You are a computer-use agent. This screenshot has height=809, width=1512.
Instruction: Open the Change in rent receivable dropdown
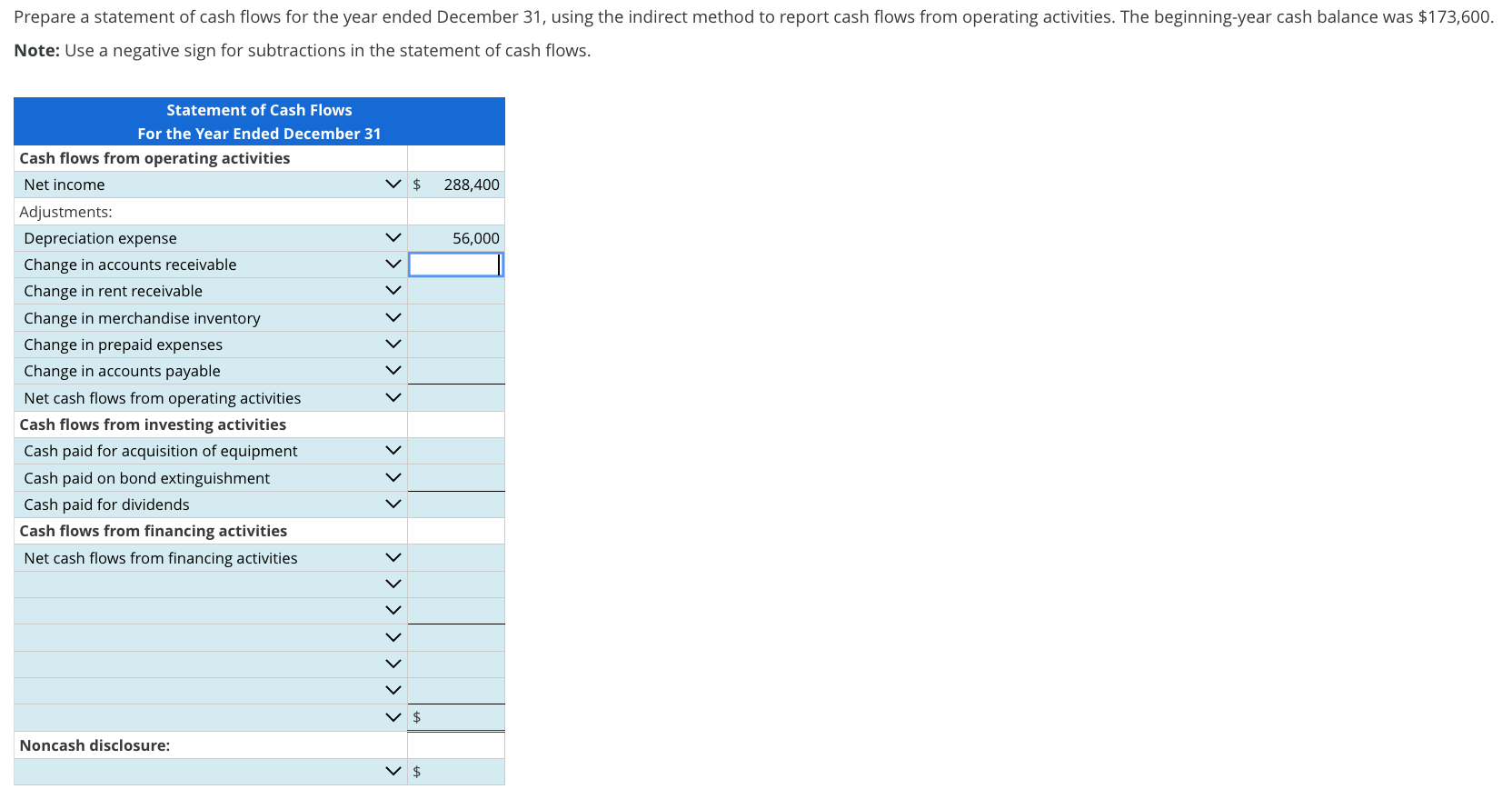pyautogui.click(x=393, y=291)
